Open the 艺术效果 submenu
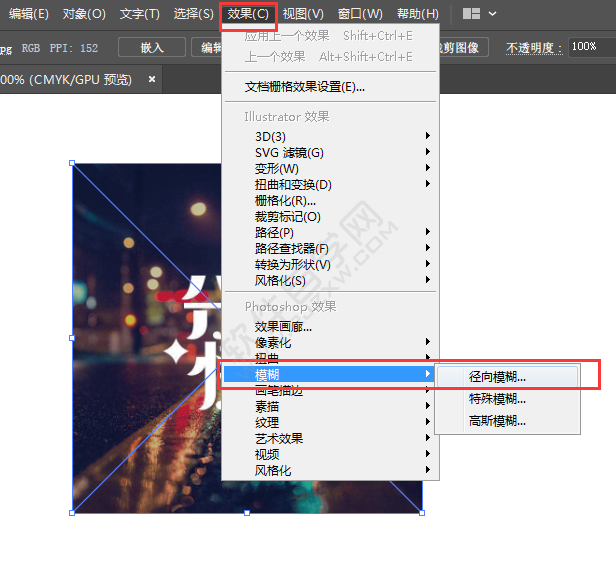Screen dimensions: 616x582 (330, 439)
